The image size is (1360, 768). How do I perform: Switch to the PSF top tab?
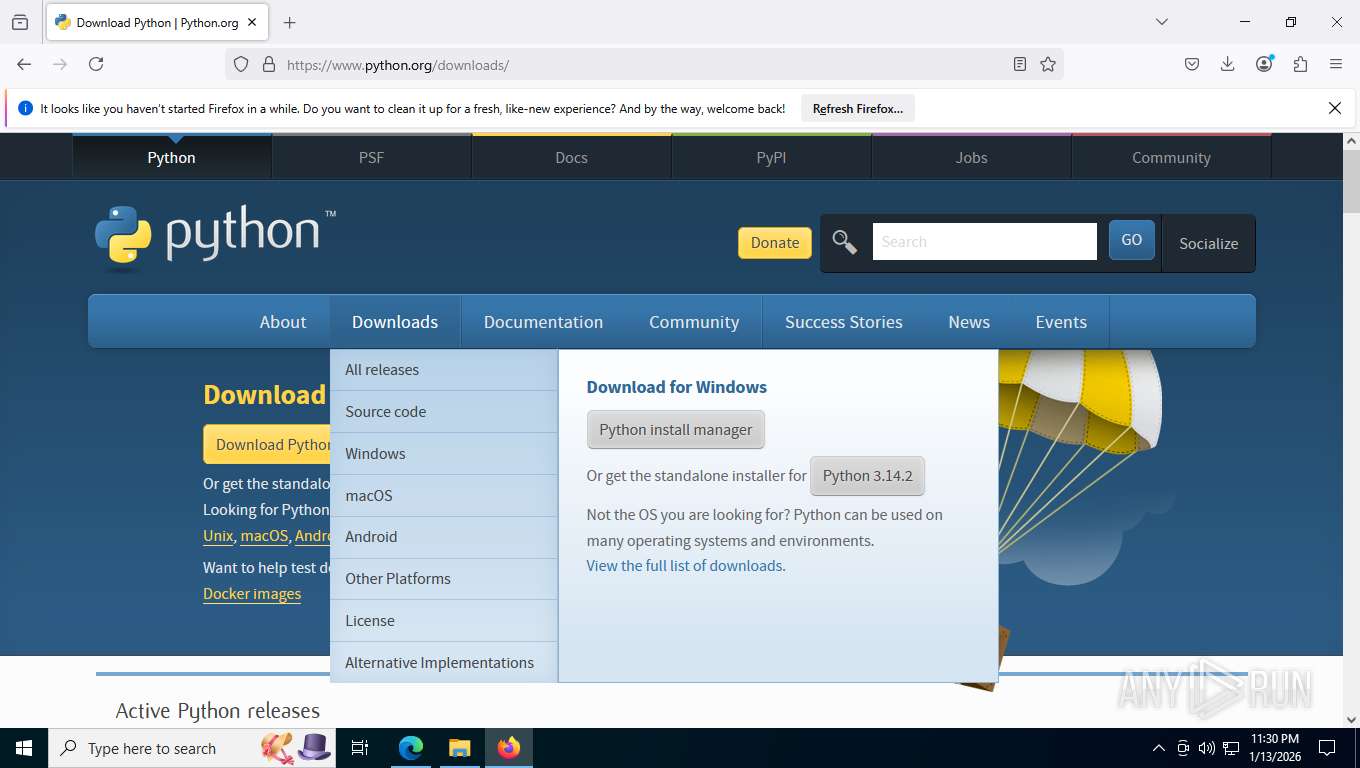371,157
